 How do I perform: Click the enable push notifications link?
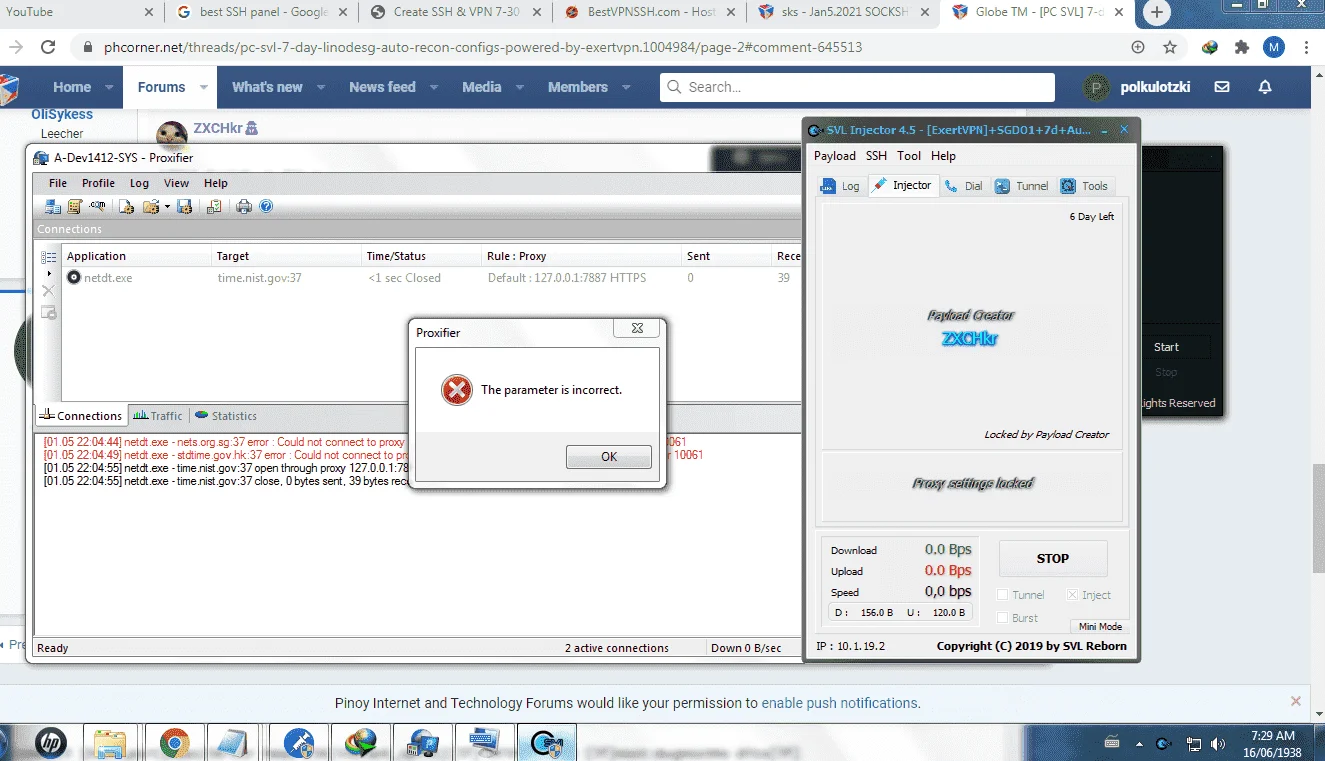coord(840,703)
